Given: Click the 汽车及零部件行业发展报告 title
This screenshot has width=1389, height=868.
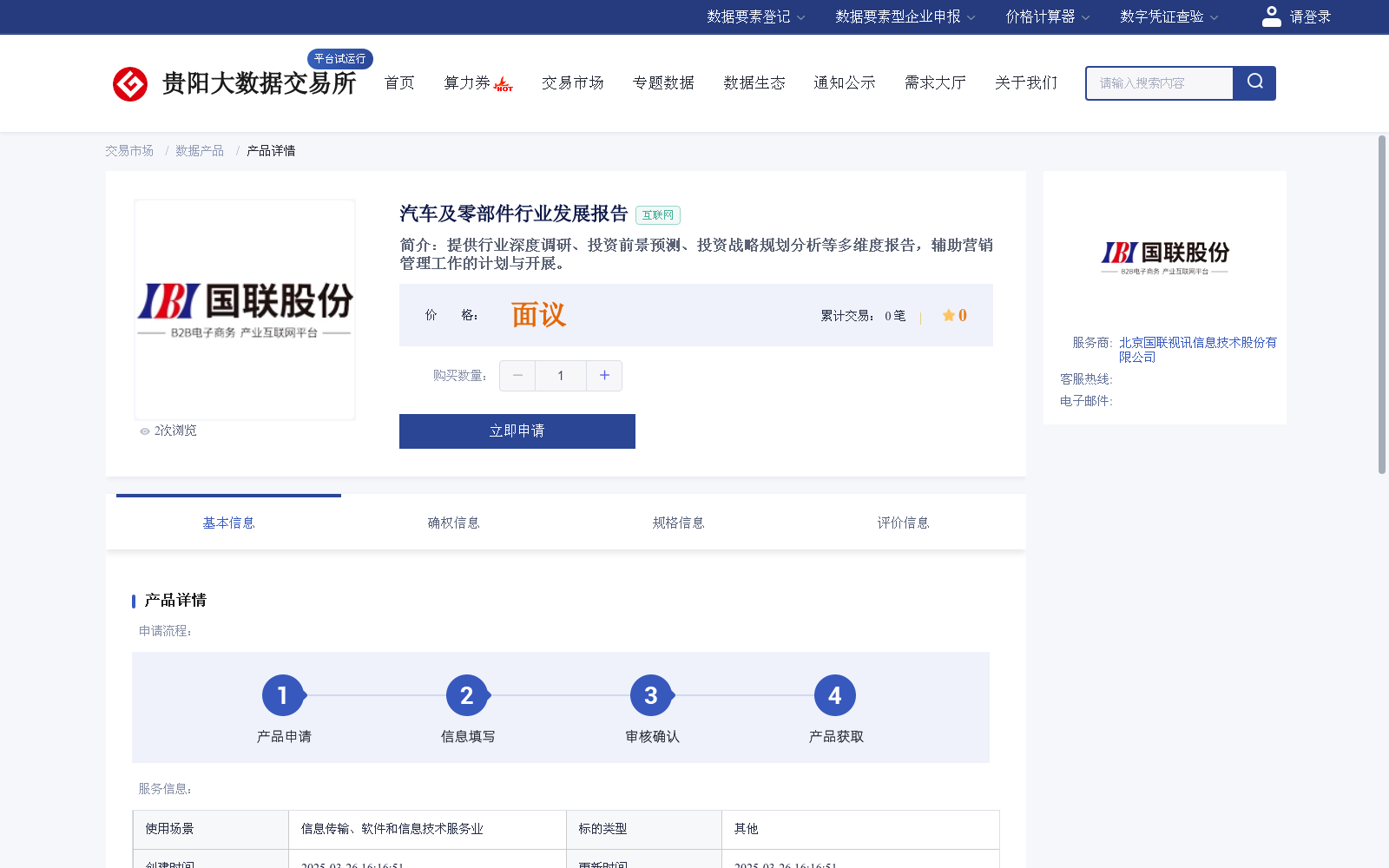Looking at the screenshot, I should [x=514, y=214].
